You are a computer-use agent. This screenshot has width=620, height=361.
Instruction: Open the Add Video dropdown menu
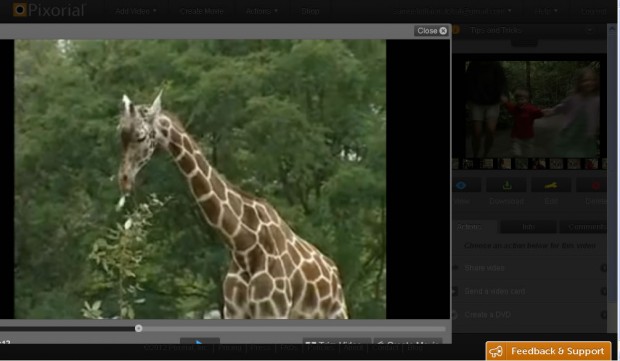point(135,11)
